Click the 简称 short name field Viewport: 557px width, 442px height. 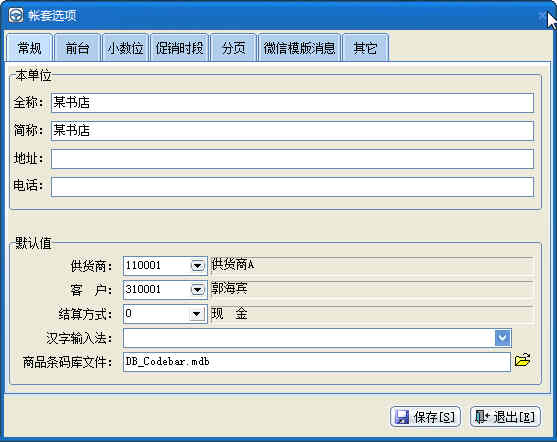(292, 130)
